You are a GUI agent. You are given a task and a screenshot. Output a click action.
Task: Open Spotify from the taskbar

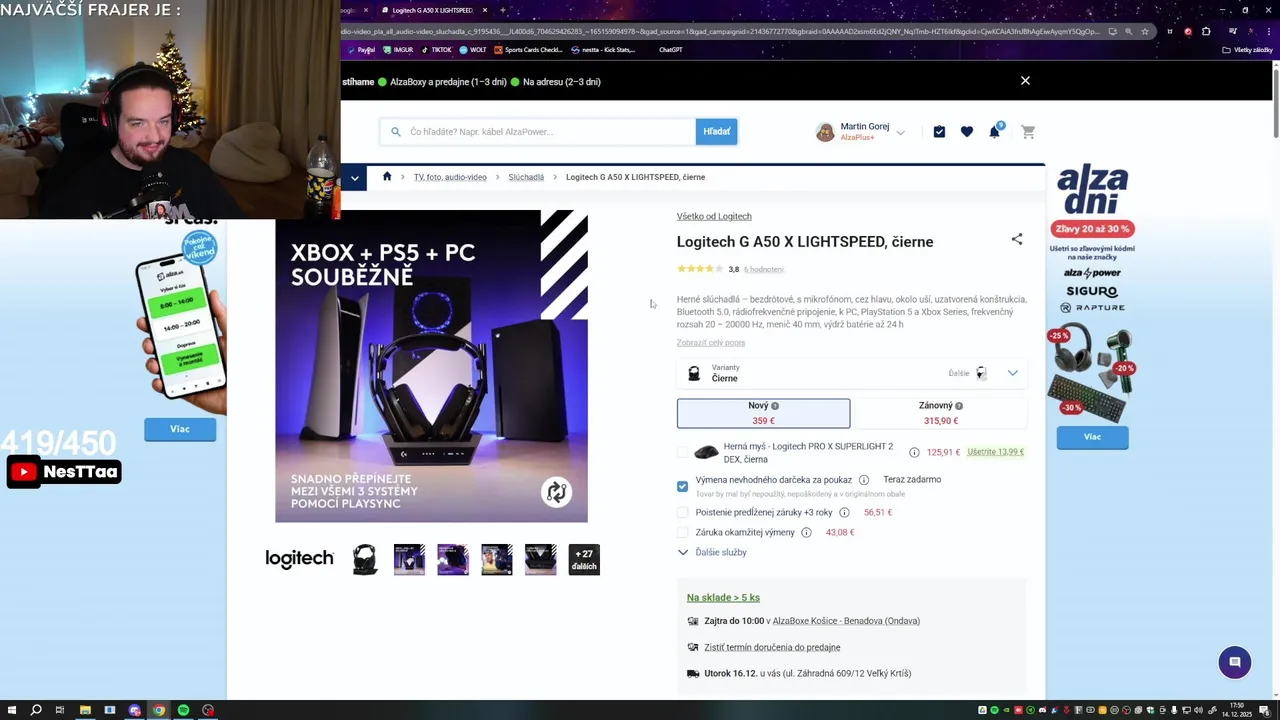click(183, 710)
